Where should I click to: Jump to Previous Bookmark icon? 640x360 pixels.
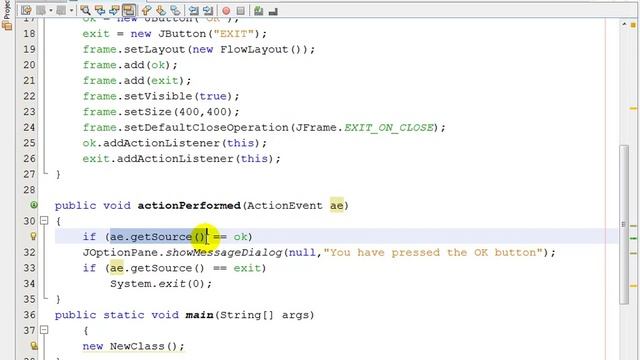[x=146, y=11]
